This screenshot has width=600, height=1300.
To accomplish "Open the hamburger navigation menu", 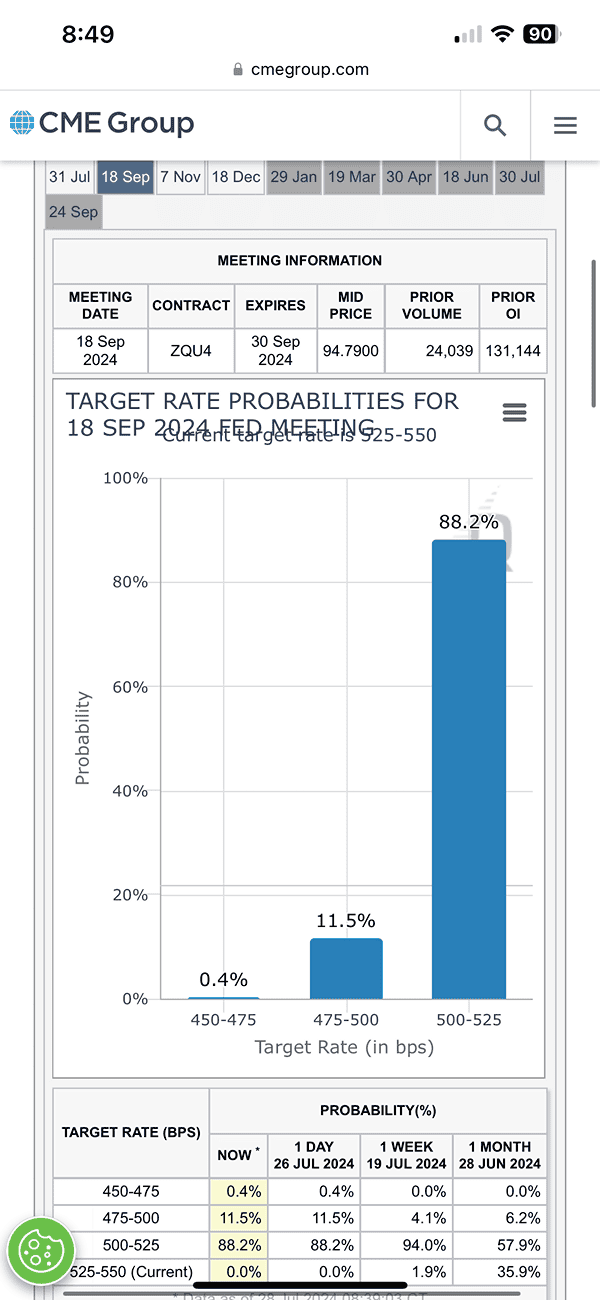I will click(565, 125).
